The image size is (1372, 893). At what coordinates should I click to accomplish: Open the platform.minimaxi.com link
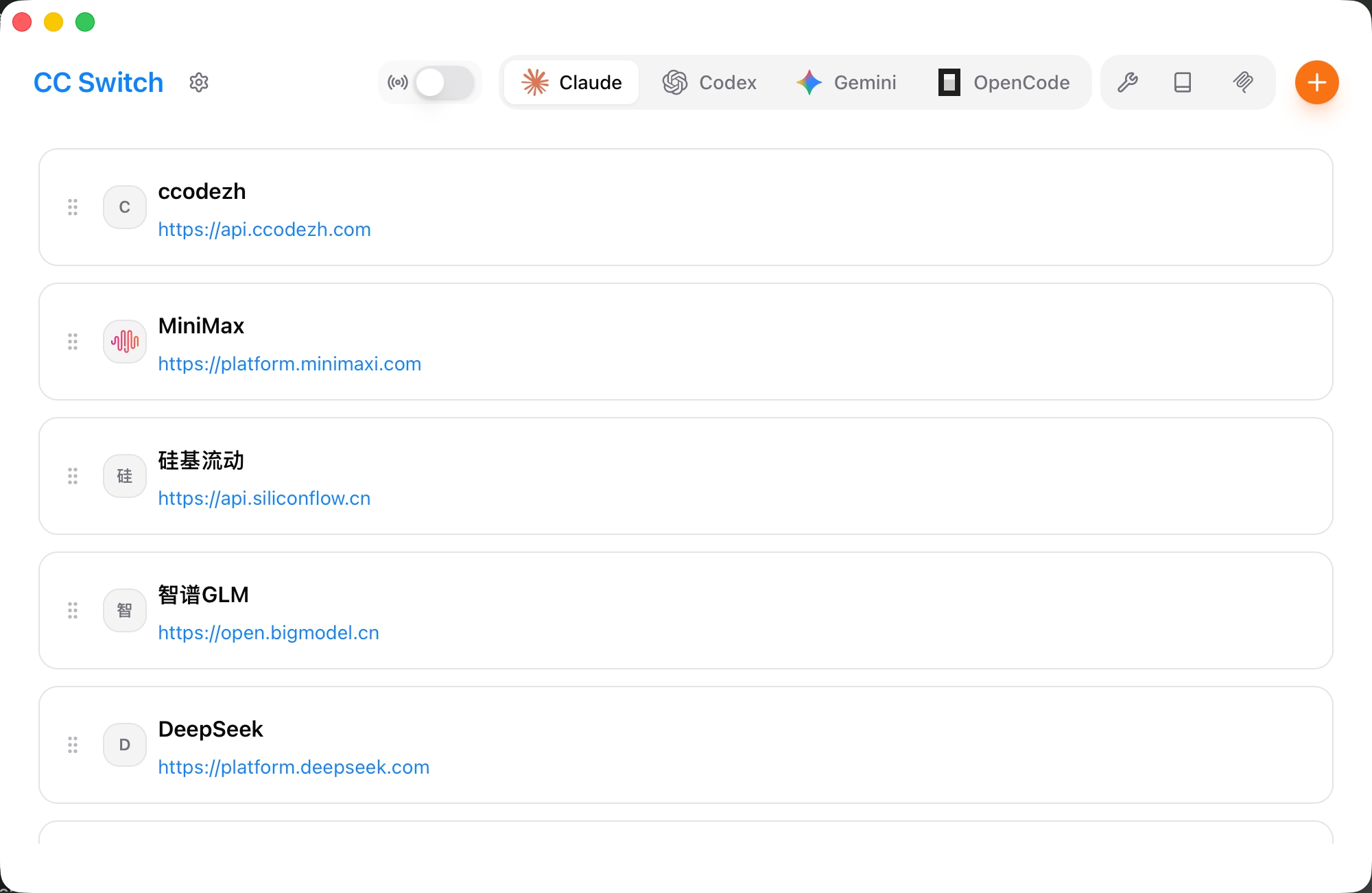289,364
